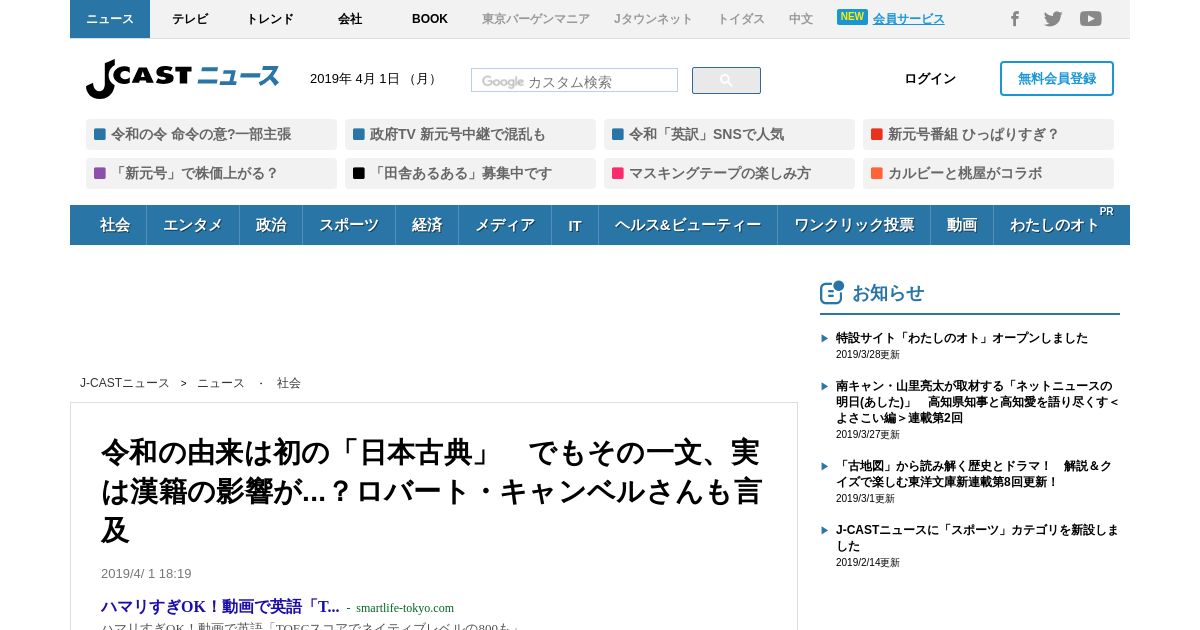The image size is (1200, 630).
Task: Open topic 政府TV 新元号中継で混乱も
Action: [x=470, y=134]
